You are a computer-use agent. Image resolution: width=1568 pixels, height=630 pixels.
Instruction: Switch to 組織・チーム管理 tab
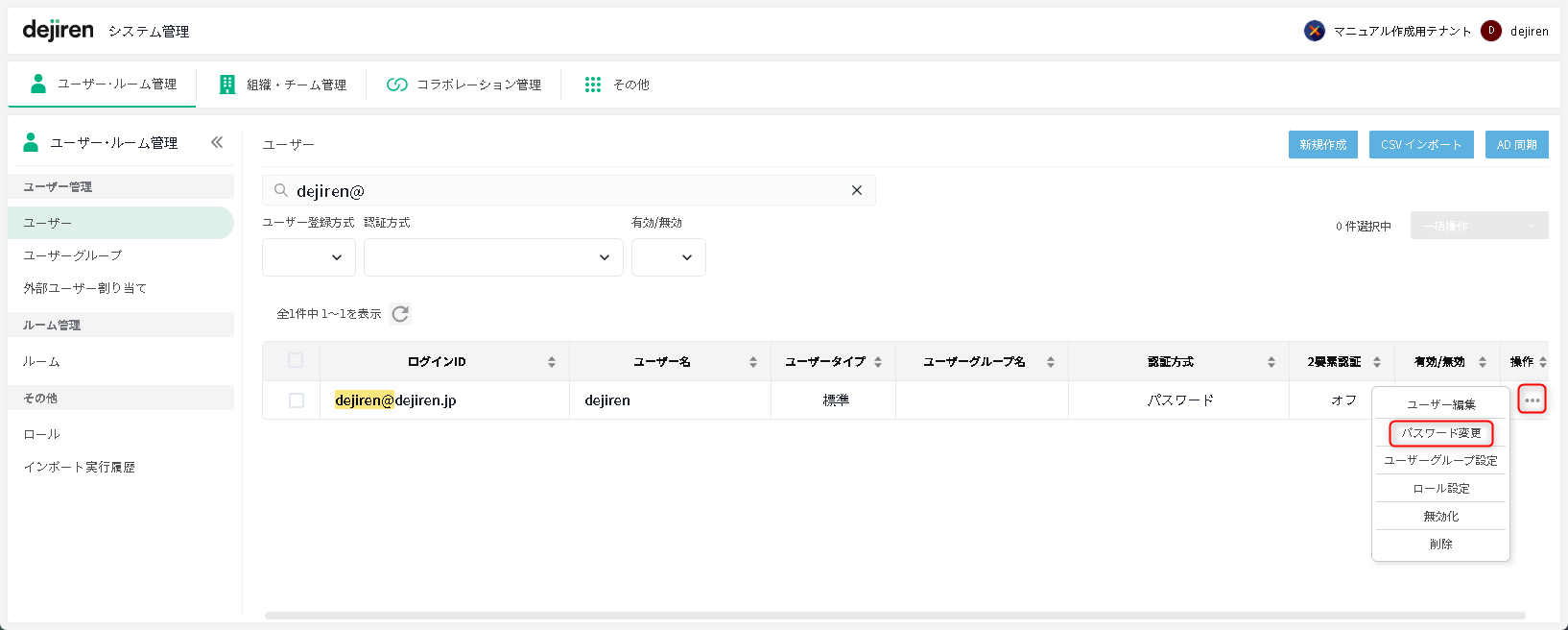coord(283,85)
